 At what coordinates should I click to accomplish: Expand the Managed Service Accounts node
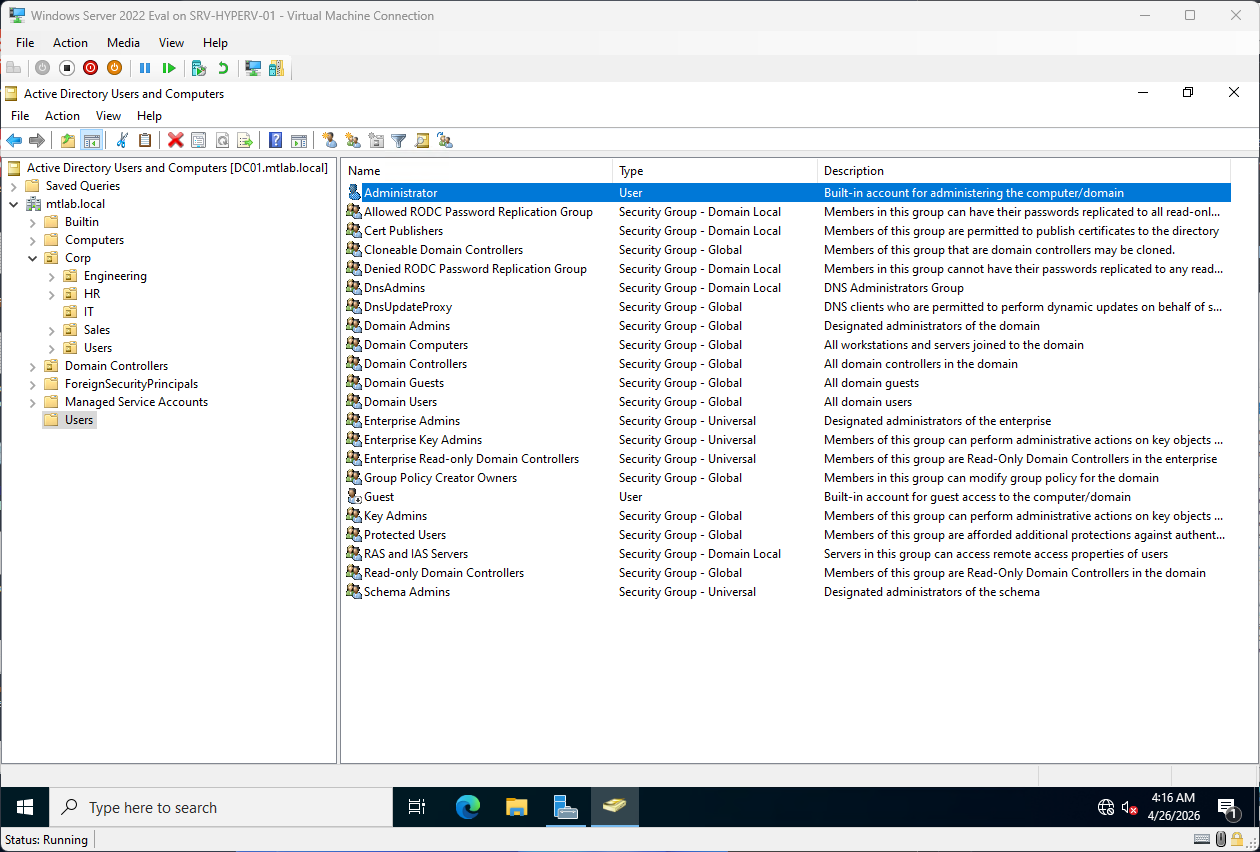[32, 402]
